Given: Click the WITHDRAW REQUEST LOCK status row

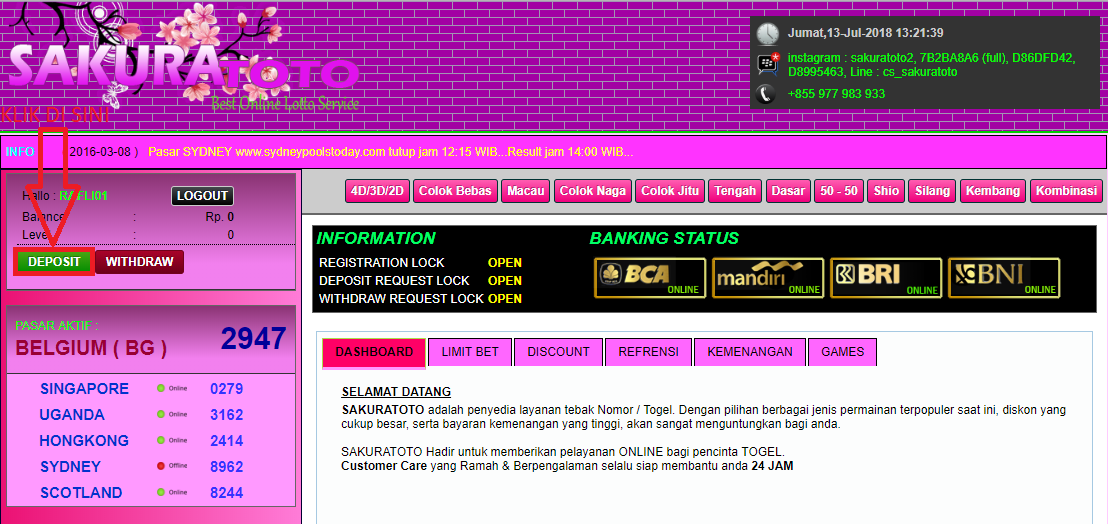Looking at the screenshot, I should pyautogui.click(x=420, y=299).
